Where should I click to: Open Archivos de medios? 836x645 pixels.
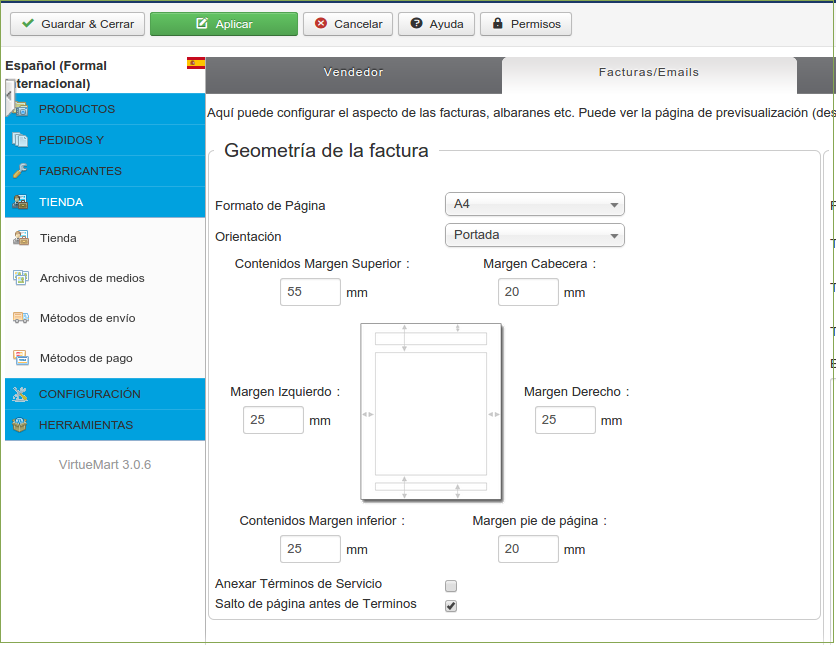click(105, 278)
